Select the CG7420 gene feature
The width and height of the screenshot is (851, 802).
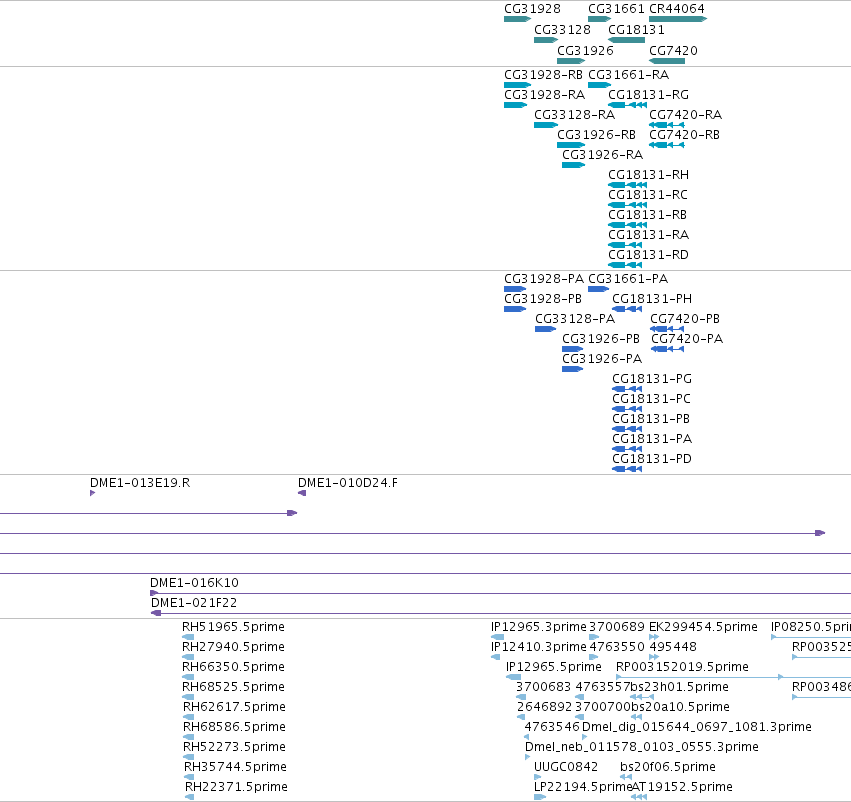pyautogui.click(x=667, y=61)
